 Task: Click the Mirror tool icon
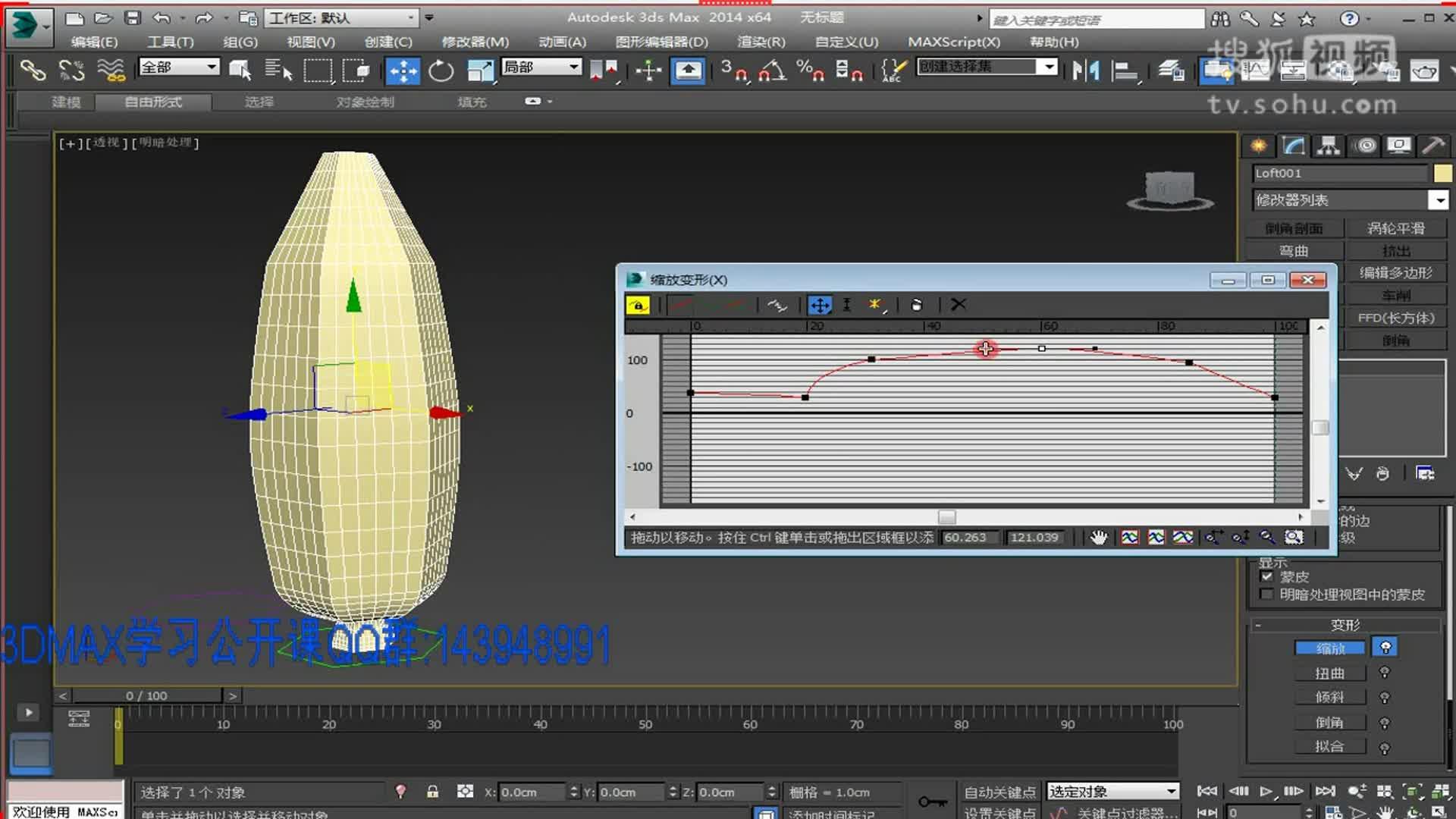pyautogui.click(x=1085, y=71)
